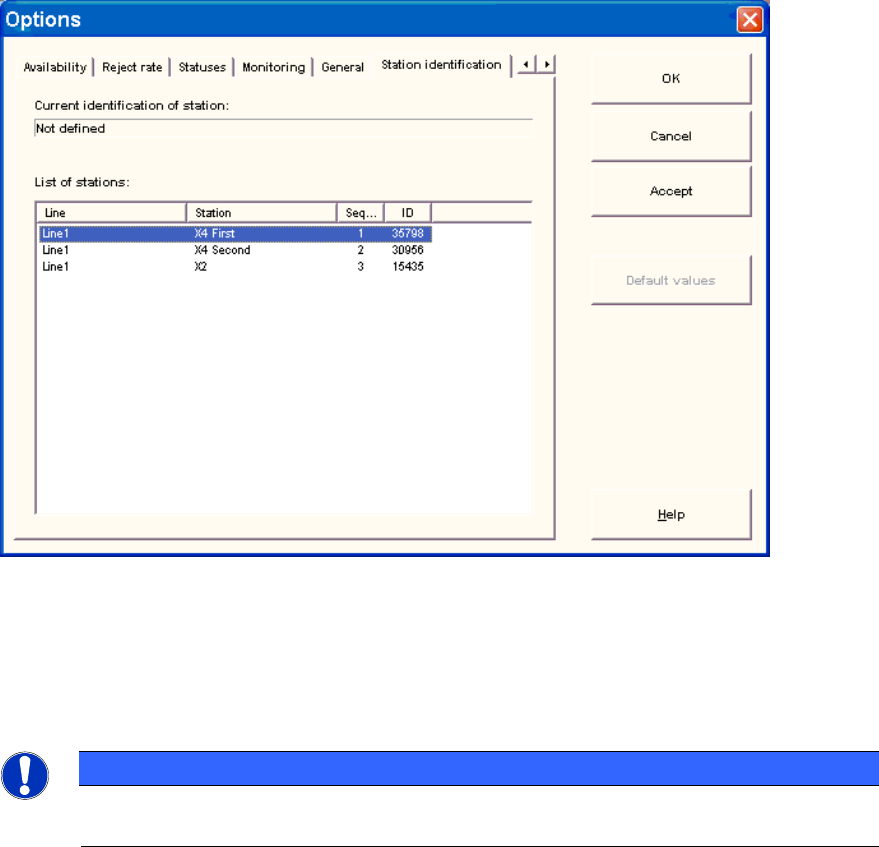Viewport: 879px width, 847px height.
Task: Close the Options dialog with the X
Action: pos(750,20)
